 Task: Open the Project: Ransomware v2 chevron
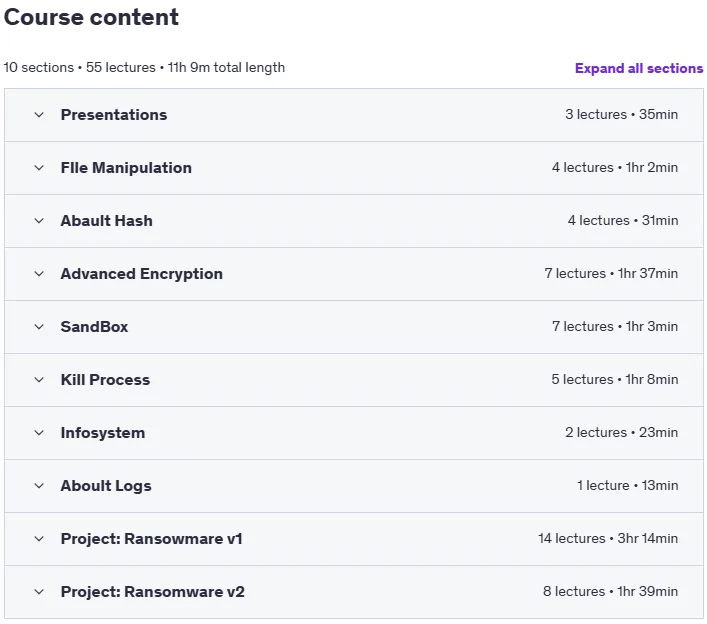coord(39,592)
